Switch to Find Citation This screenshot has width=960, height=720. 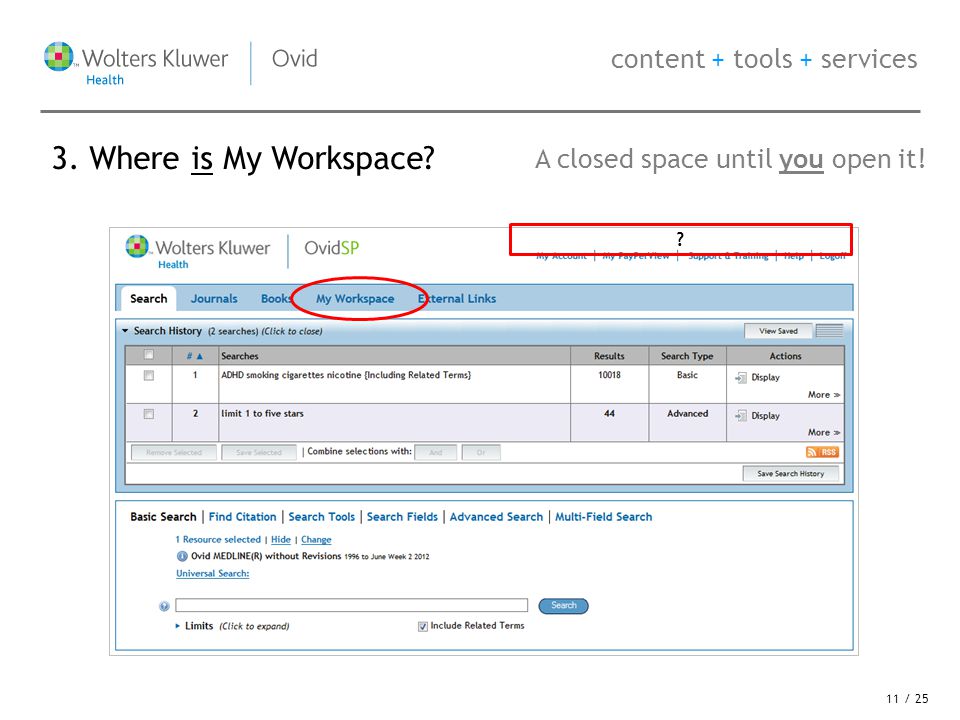tap(242, 517)
